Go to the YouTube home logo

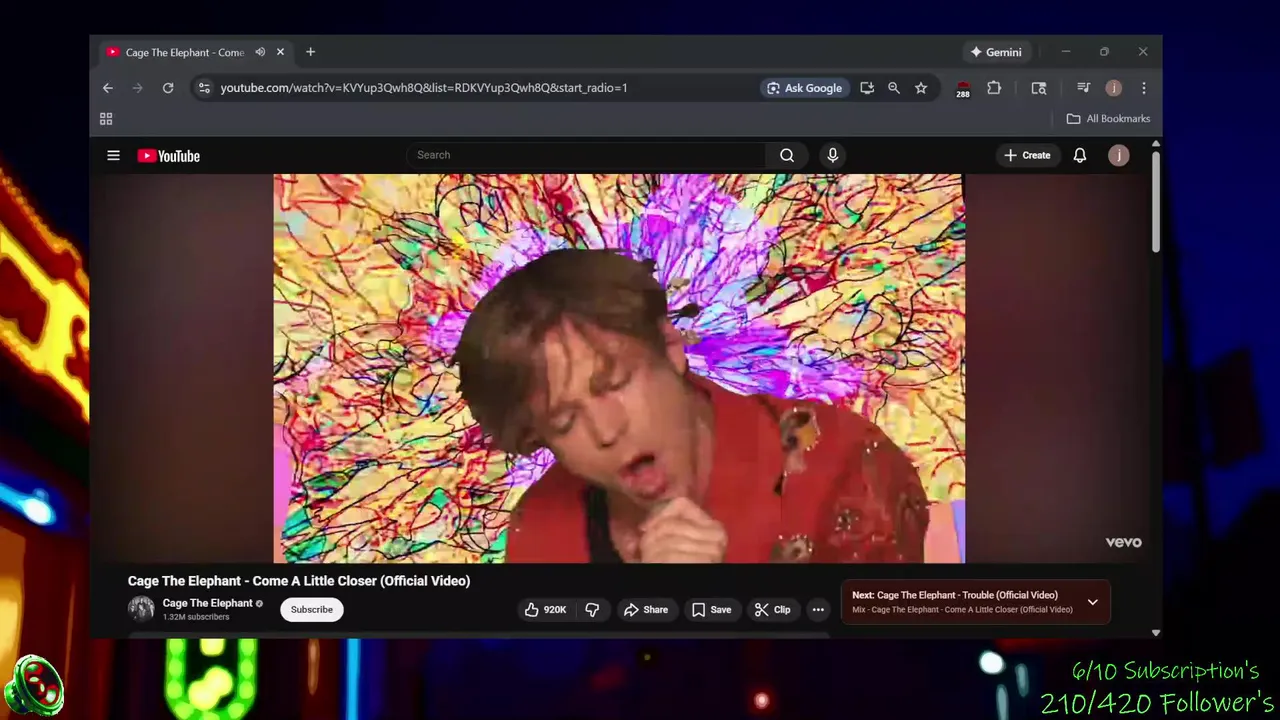[168, 155]
